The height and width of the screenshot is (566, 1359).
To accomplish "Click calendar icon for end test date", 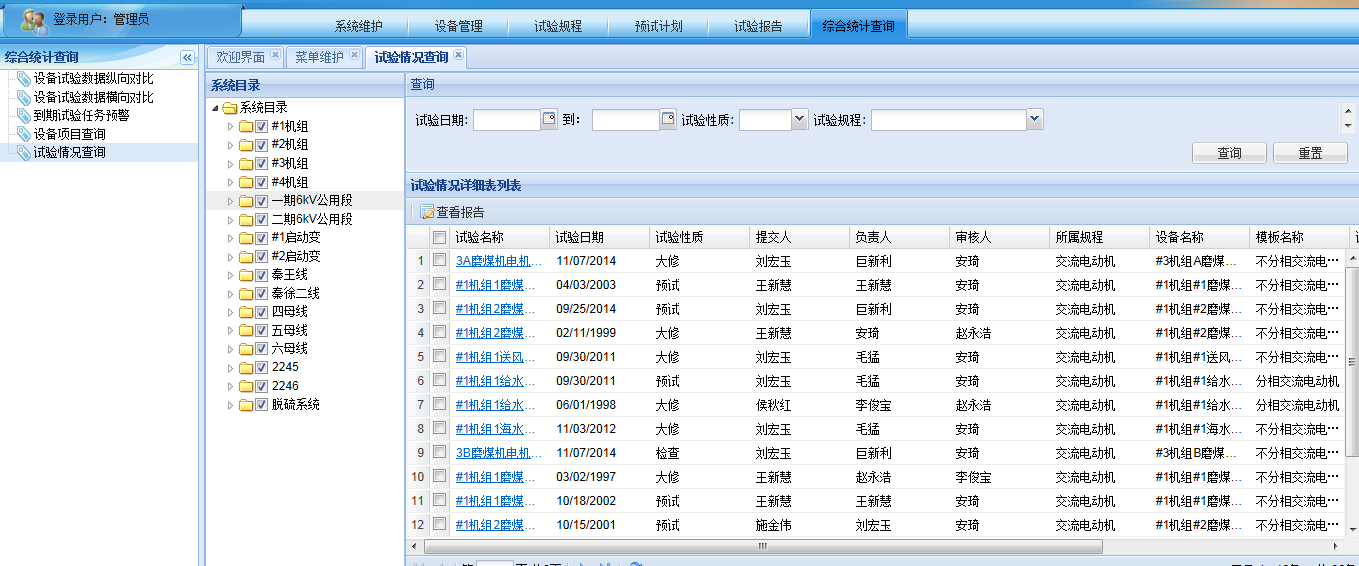I will point(668,120).
